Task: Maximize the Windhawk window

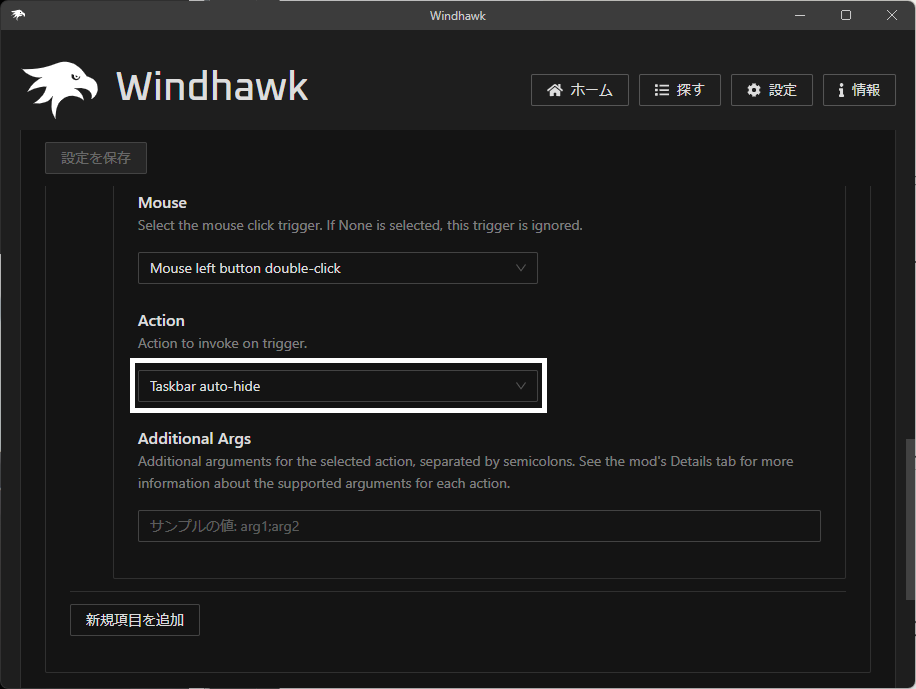Action: tap(846, 15)
